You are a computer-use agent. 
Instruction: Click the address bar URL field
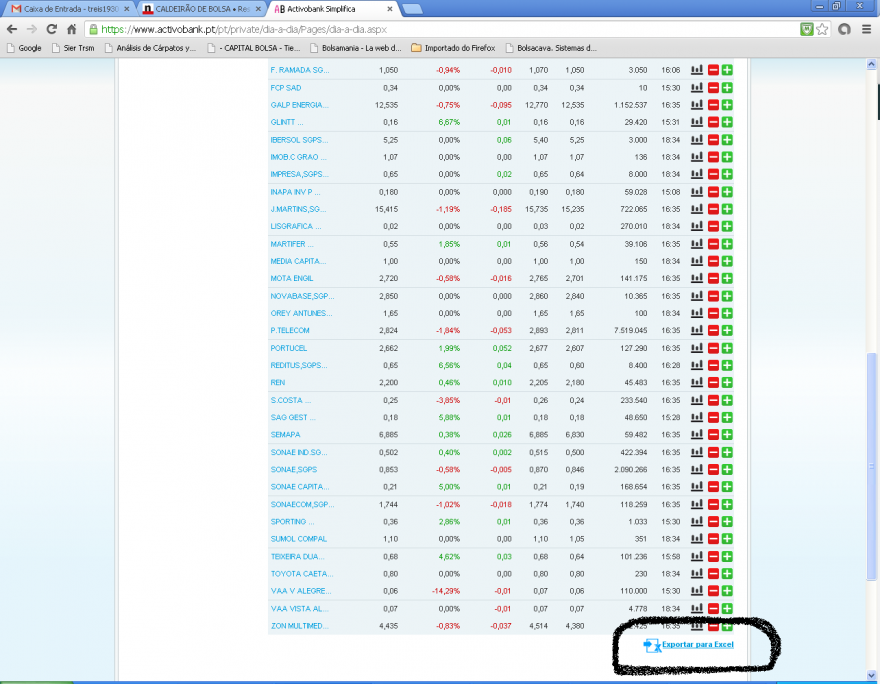tap(443, 29)
